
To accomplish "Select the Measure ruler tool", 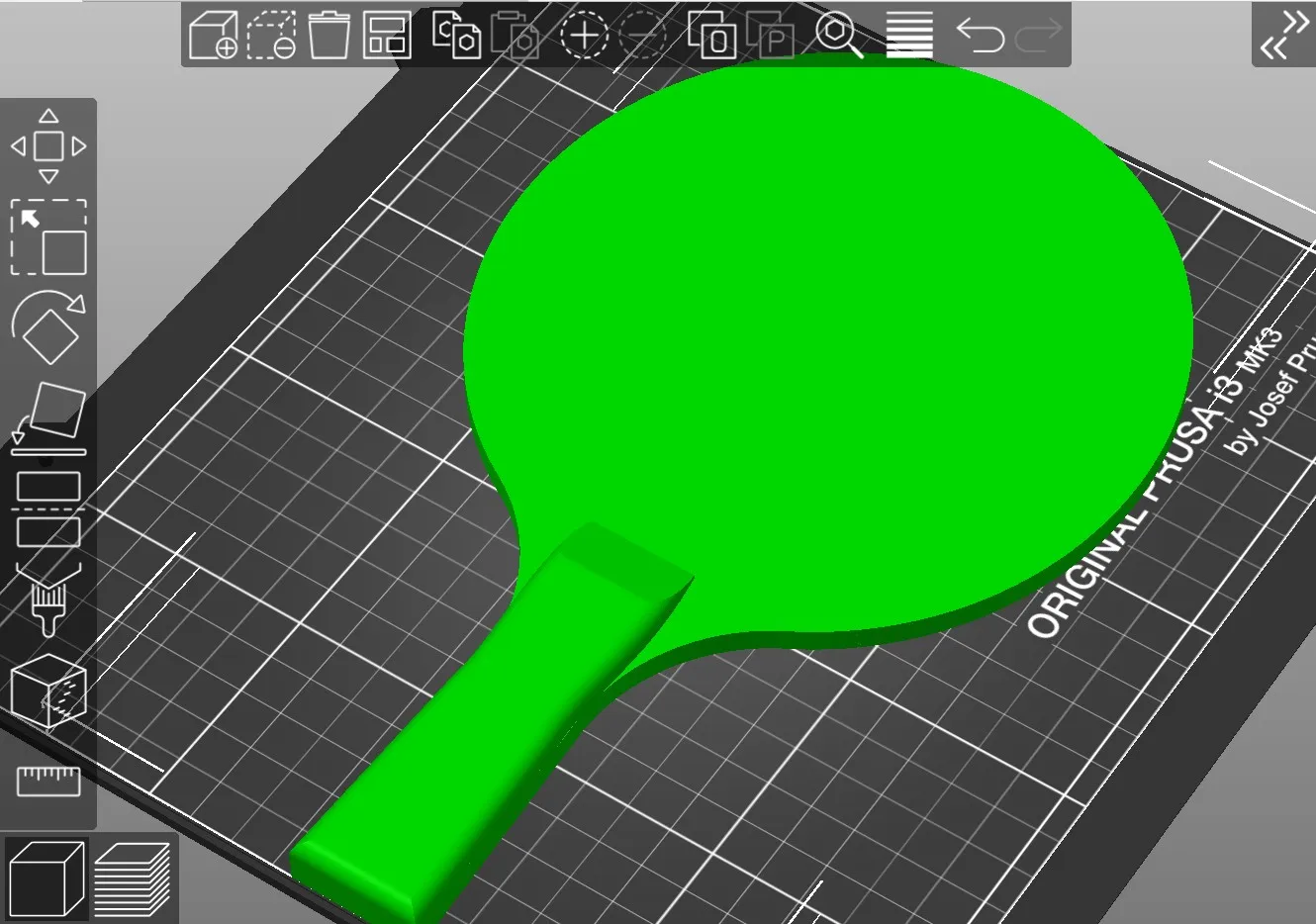I will tap(48, 782).
